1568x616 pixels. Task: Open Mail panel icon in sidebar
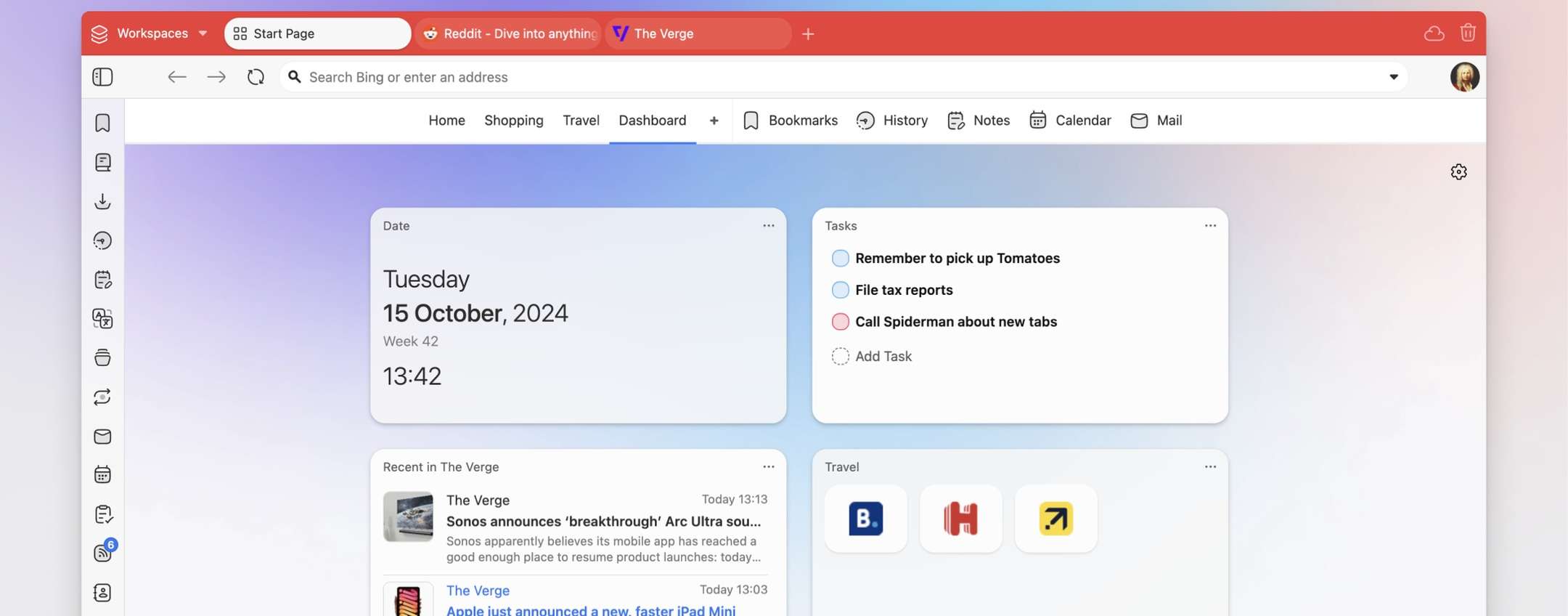pyautogui.click(x=102, y=436)
